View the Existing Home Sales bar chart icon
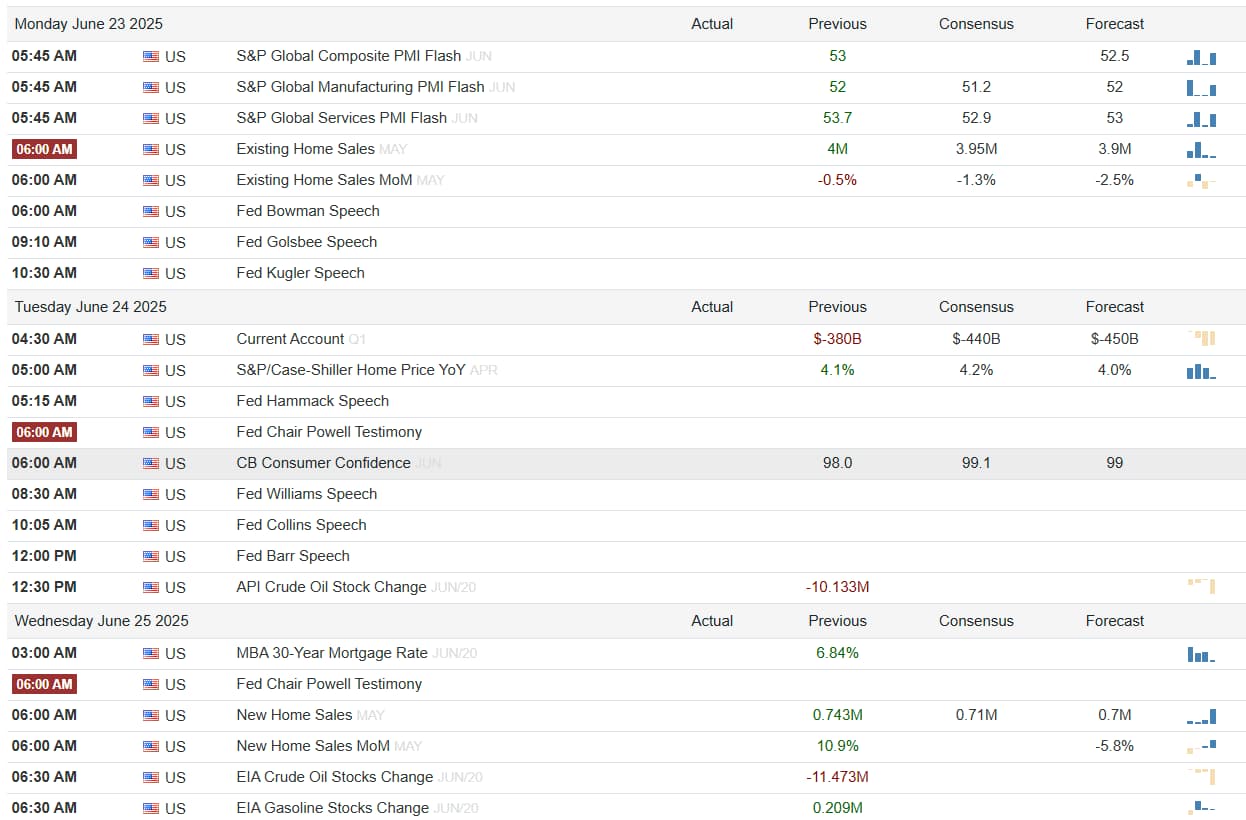The image size is (1246, 820). pyautogui.click(x=1201, y=150)
